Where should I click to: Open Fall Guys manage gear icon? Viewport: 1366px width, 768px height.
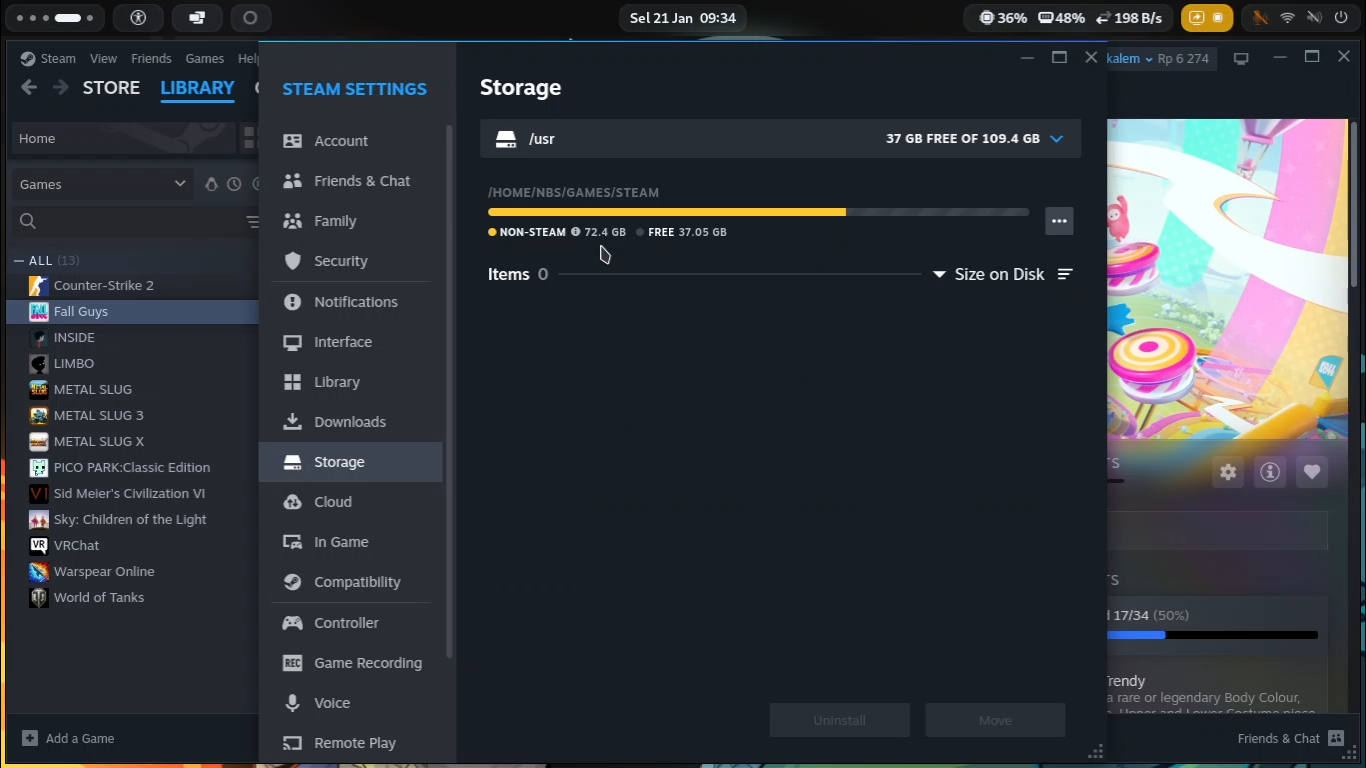point(1228,472)
